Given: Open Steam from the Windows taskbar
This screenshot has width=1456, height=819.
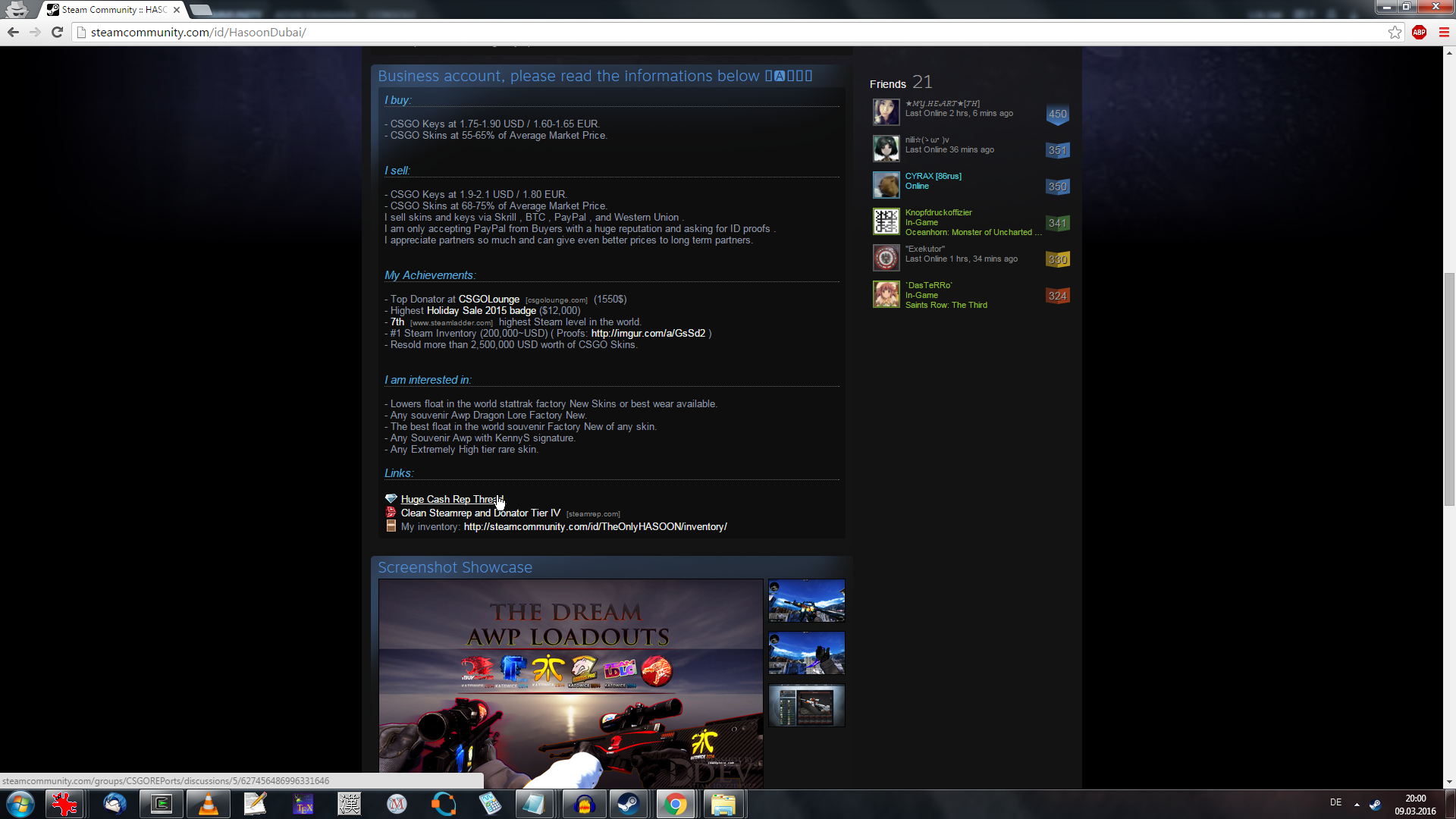Looking at the screenshot, I should pos(628,804).
